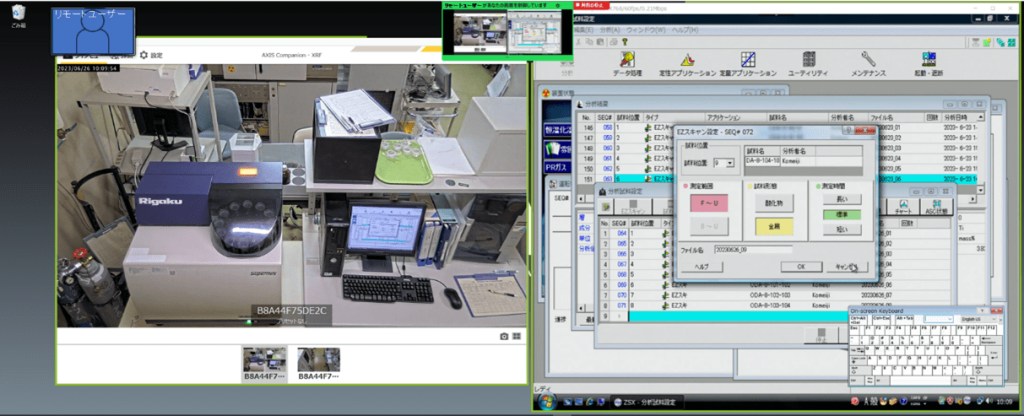Open the 分析(A) menu
This screenshot has height=416, width=1024.
(x=609, y=30)
